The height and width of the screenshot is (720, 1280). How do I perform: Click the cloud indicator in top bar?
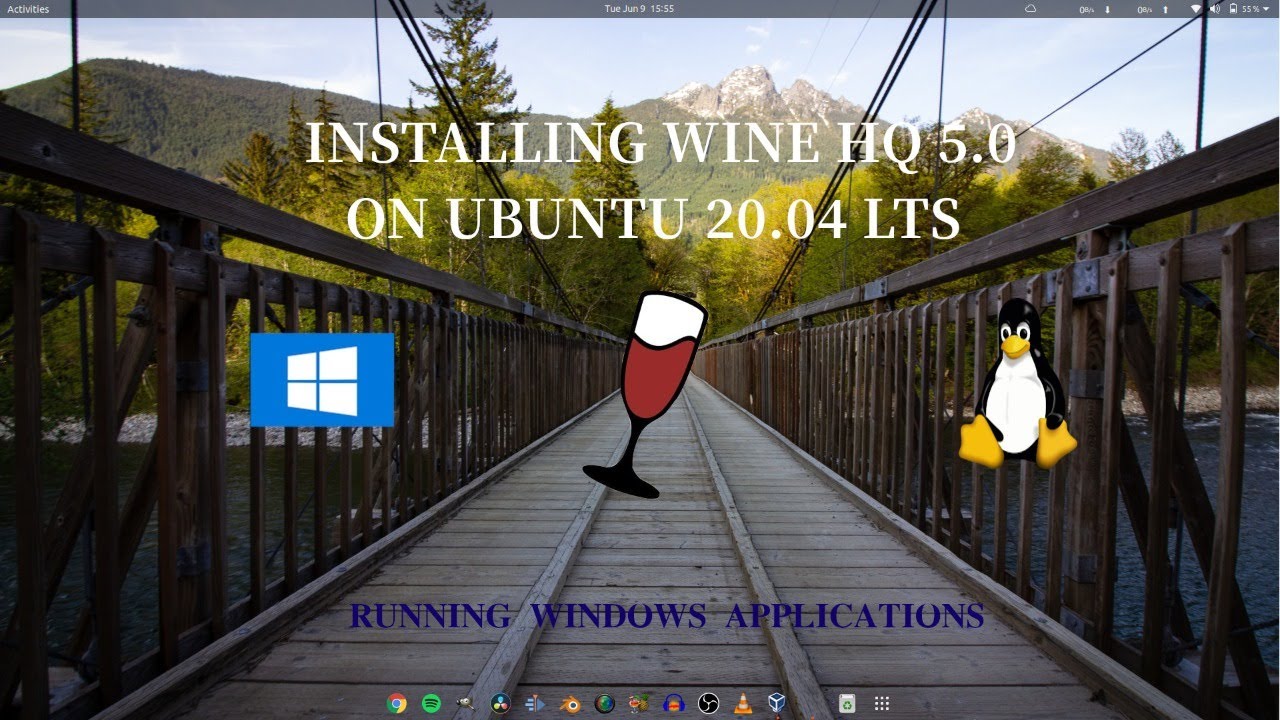[1031, 8]
